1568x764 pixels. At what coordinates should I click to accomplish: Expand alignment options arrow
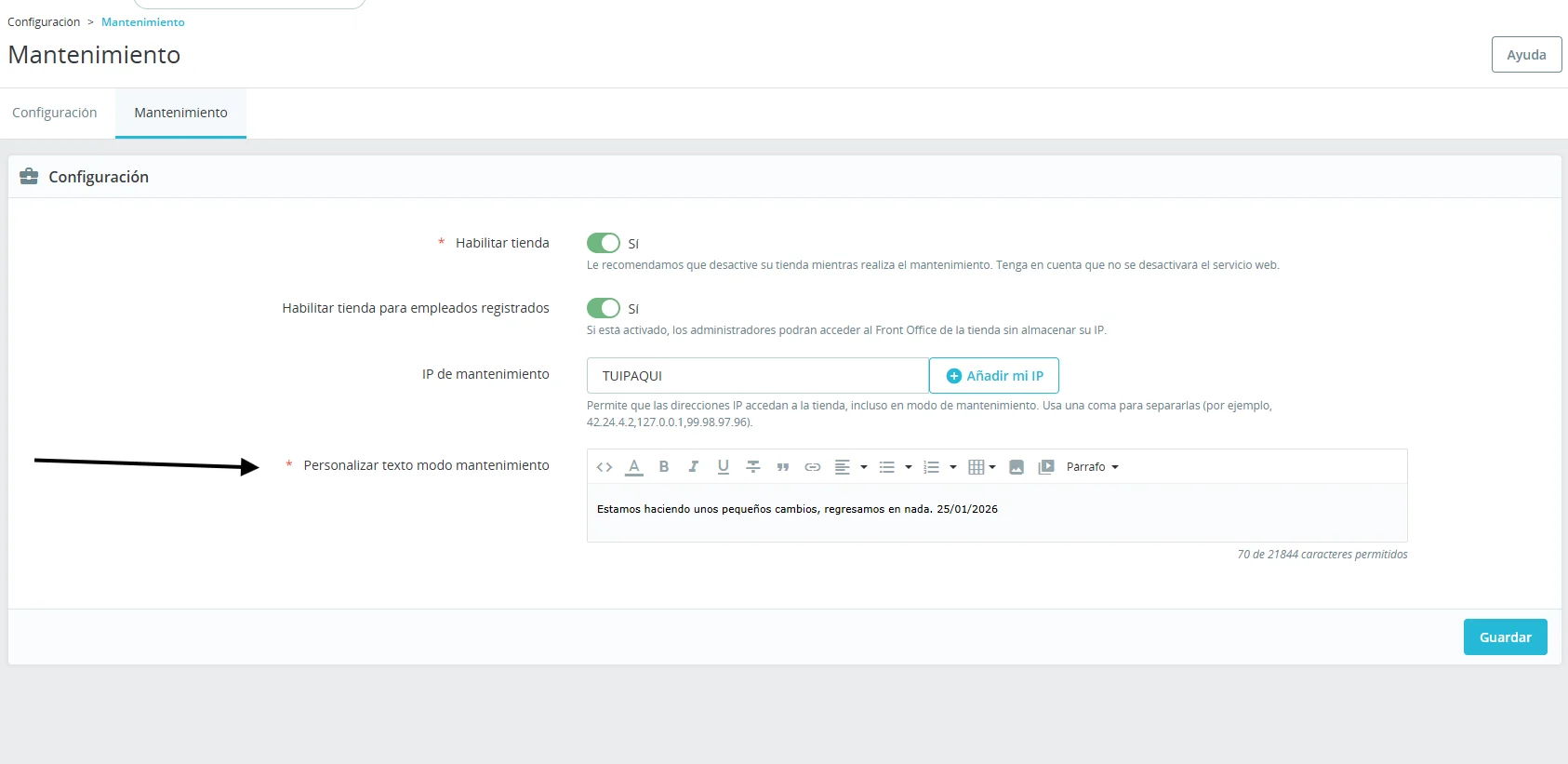pyautogui.click(x=864, y=467)
